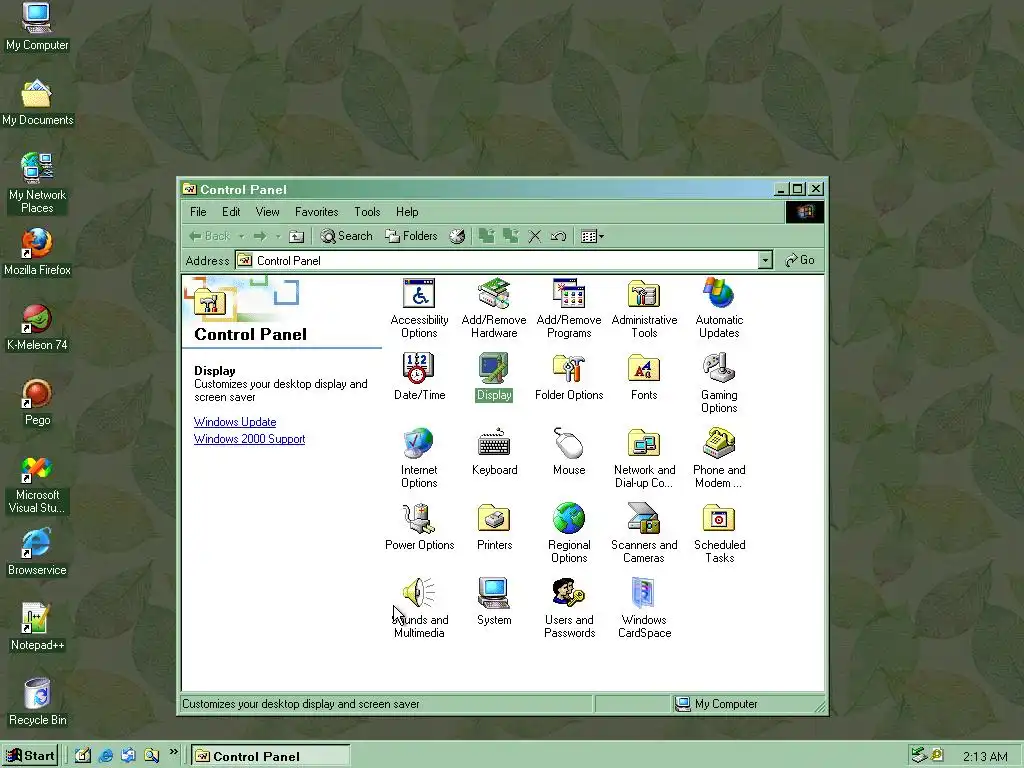This screenshot has height=768, width=1024.
Task: Open the Help menu
Action: (x=407, y=212)
